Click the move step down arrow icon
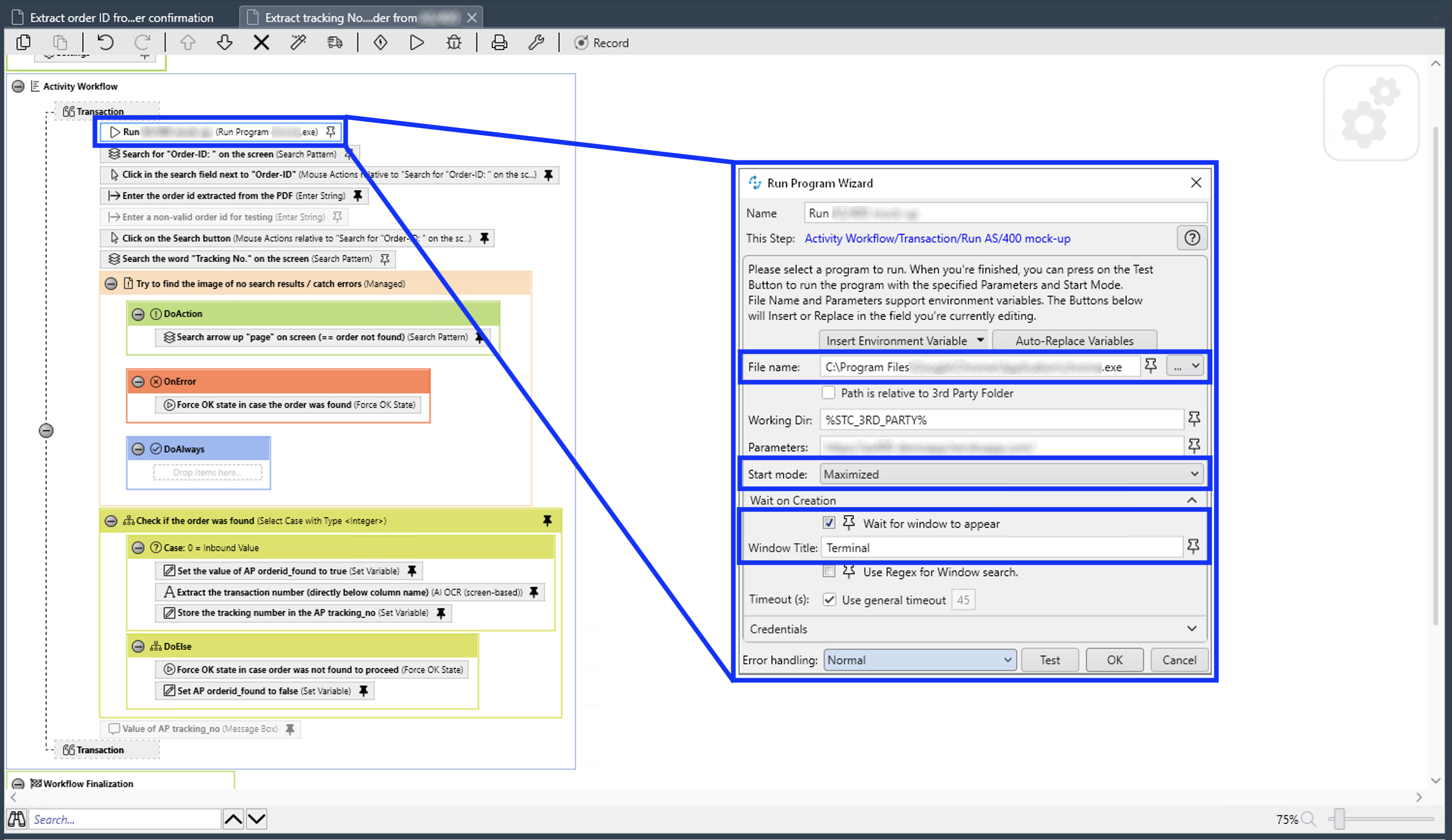Screen dimensions: 1452x840 [x=224, y=43]
